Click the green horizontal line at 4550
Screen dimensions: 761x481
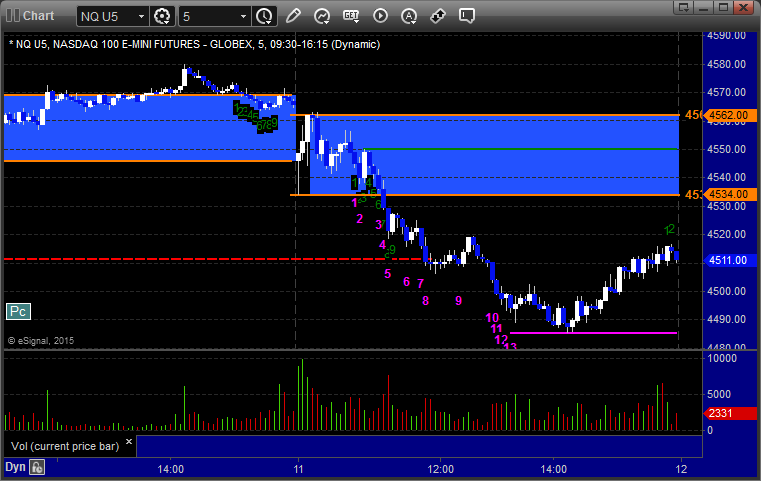pos(521,149)
